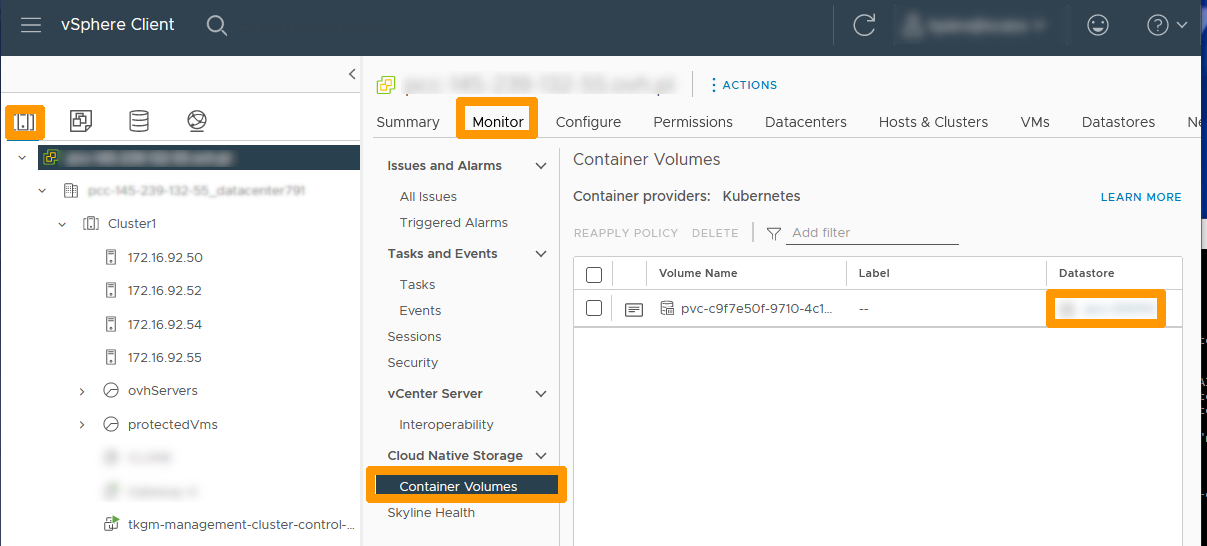The height and width of the screenshot is (546, 1207).
Task: Open Interoperability
Action: pos(447,425)
